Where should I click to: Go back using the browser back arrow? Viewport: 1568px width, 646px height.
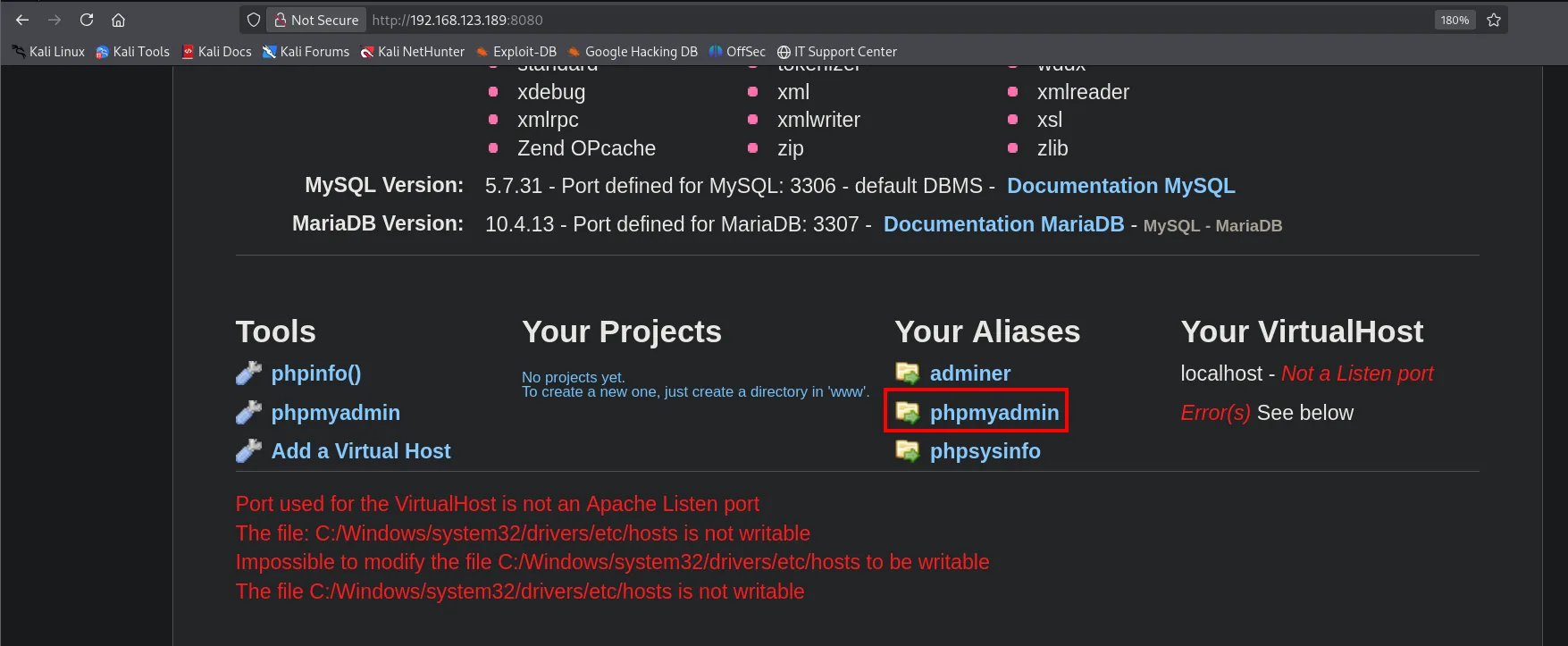(x=22, y=20)
